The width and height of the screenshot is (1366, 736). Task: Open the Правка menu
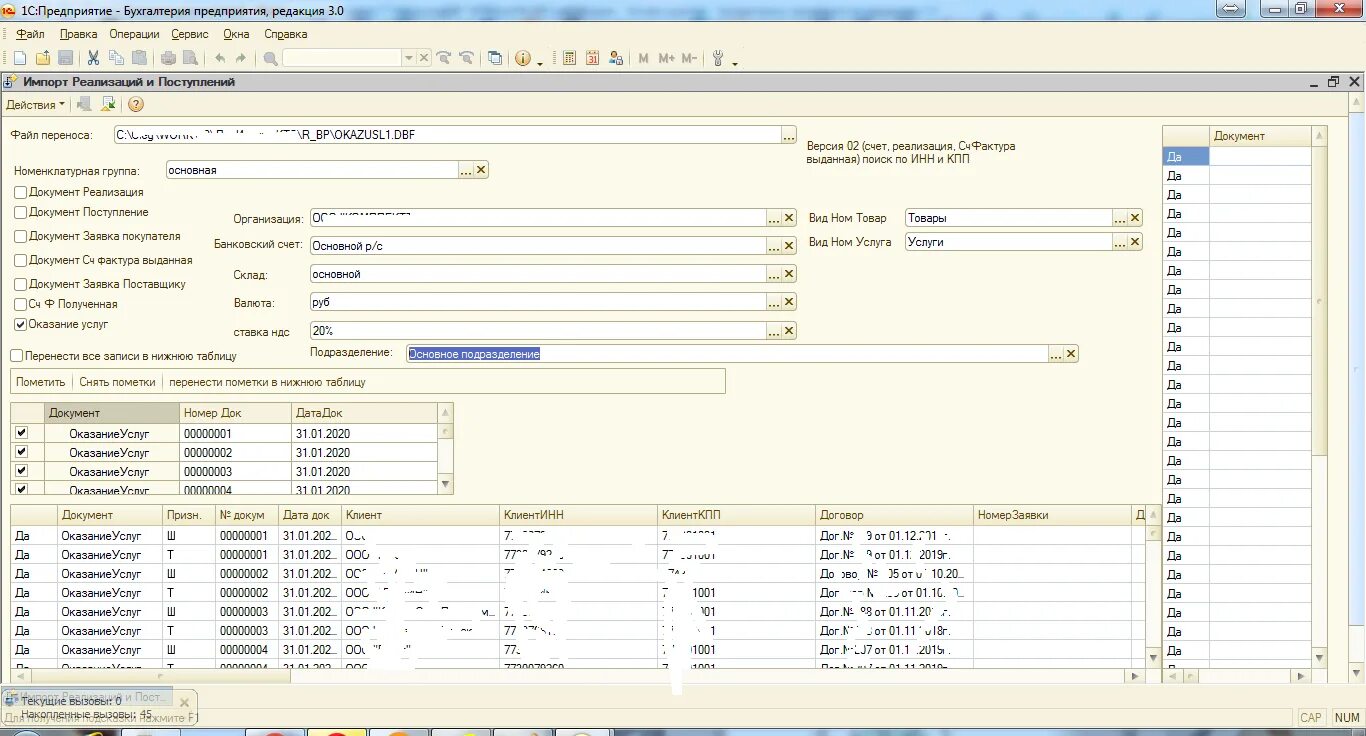point(79,34)
